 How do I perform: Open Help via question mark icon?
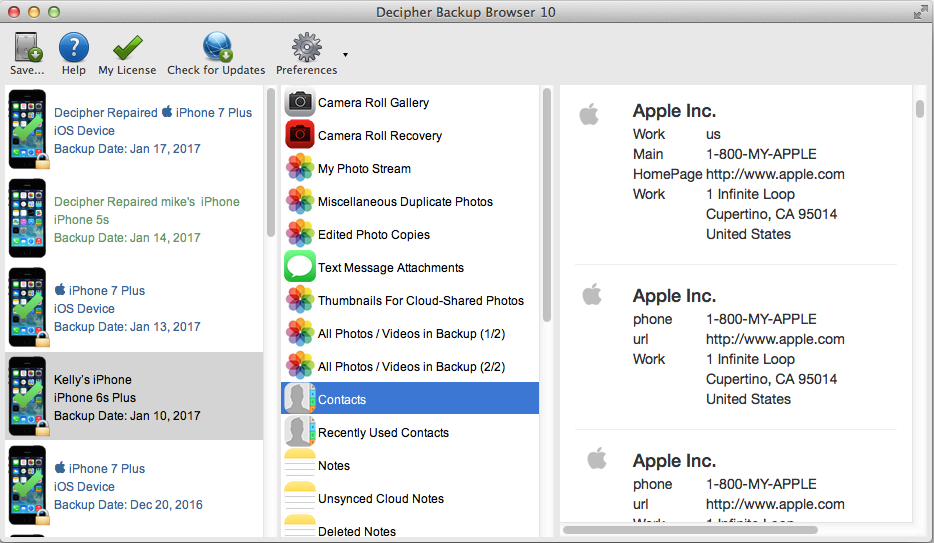click(x=74, y=47)
